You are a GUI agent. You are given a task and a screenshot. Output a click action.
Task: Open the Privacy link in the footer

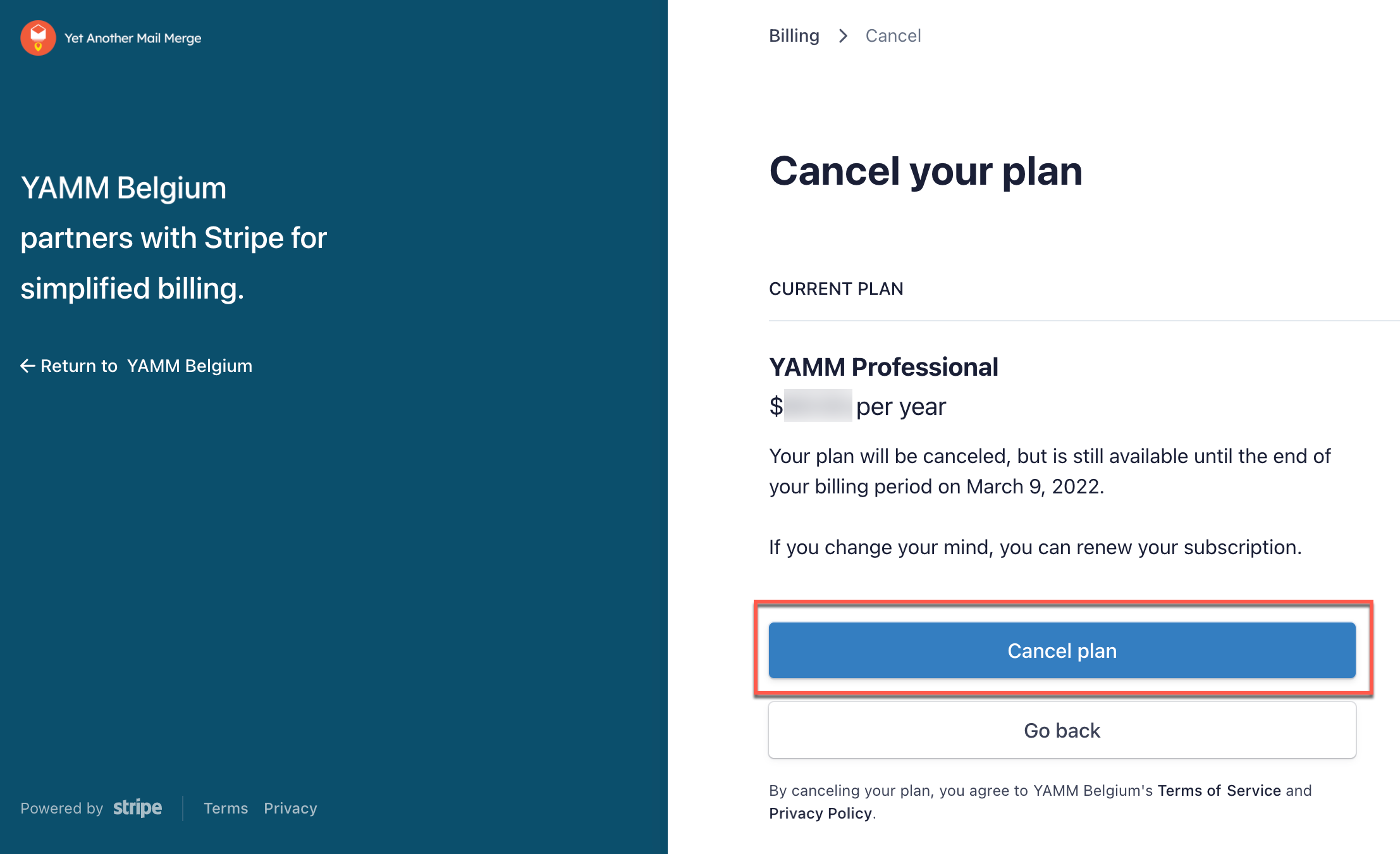(x=290, y=808)
